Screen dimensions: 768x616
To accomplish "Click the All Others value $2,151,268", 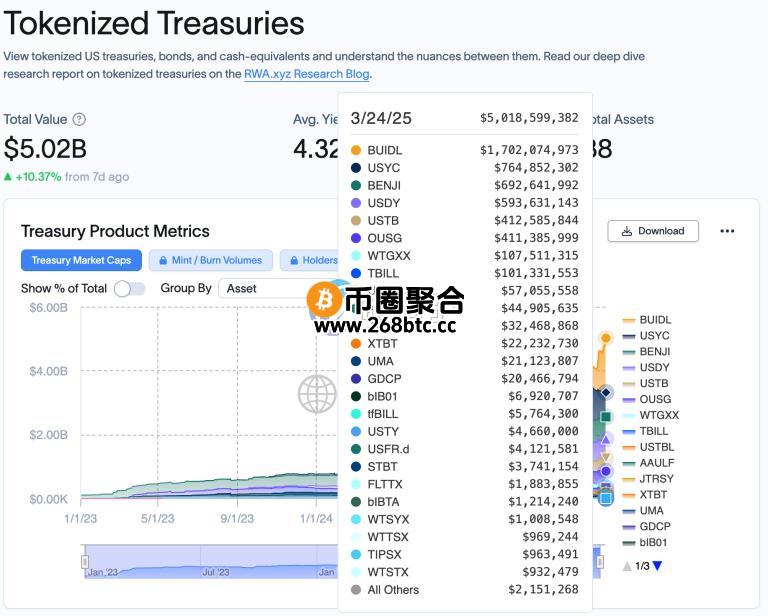I will click(543, 590).
